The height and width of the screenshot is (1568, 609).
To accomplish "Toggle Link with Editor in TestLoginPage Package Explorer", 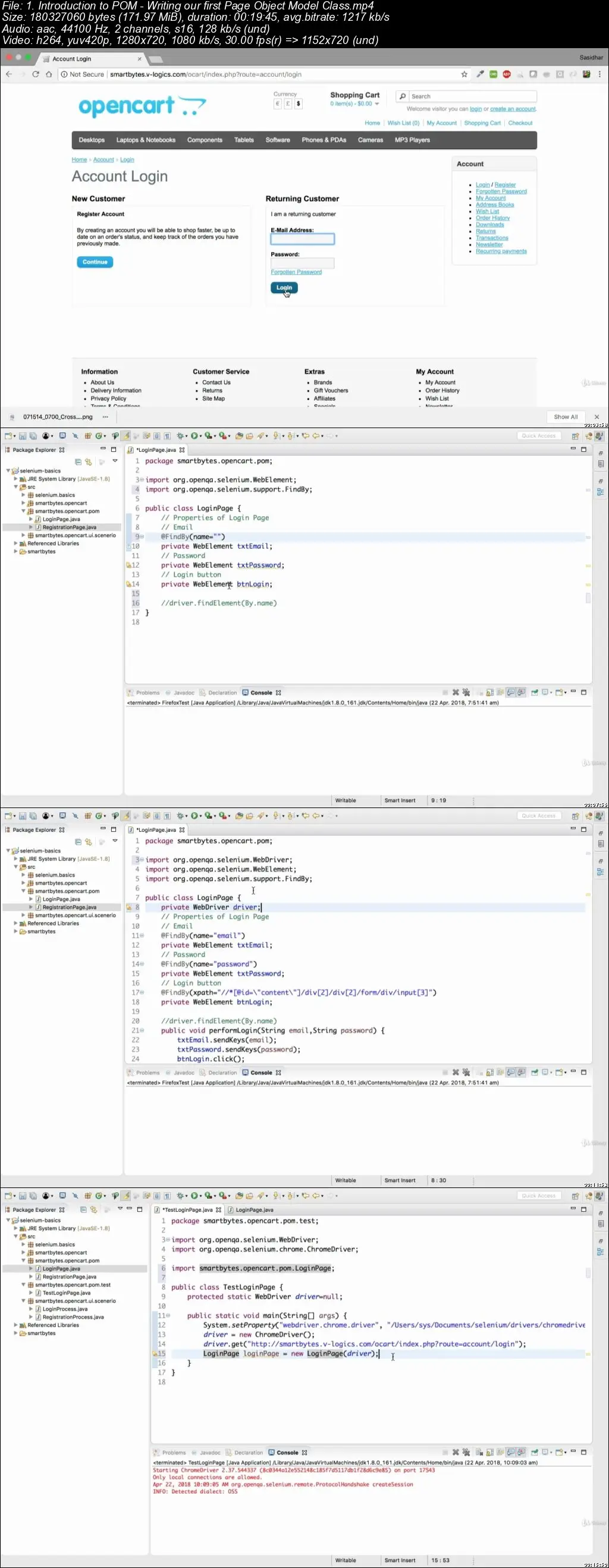I will 94,1210.
